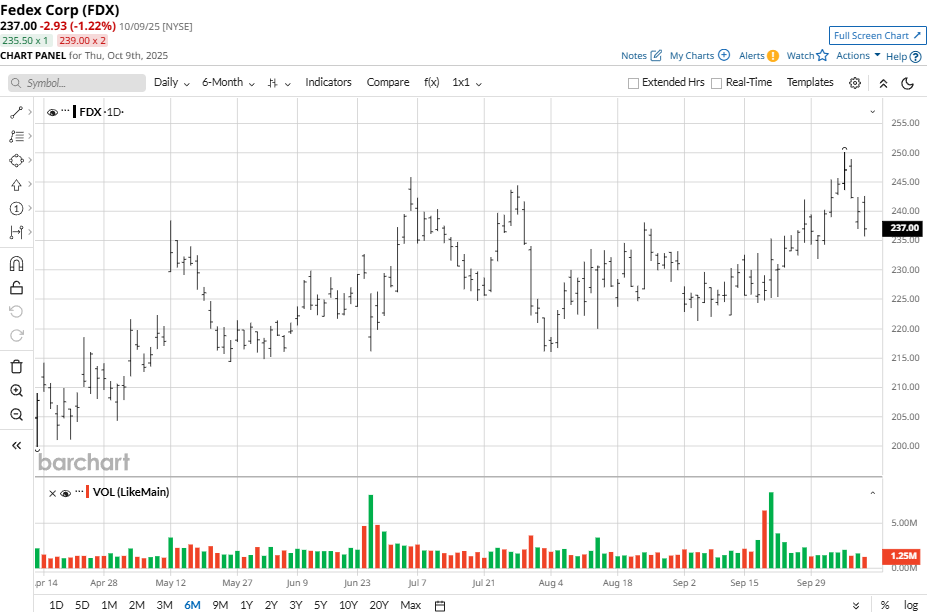Open the numbered annotation tool
Screen dimensions: 928x612
[16, 208]
